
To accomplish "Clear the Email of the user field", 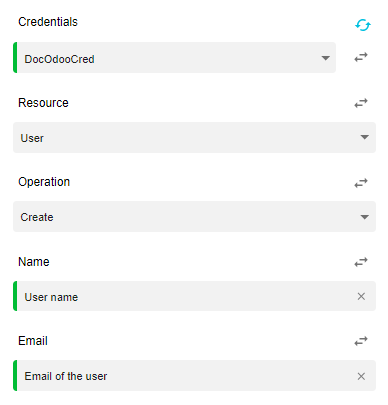I will click(361, 376).
